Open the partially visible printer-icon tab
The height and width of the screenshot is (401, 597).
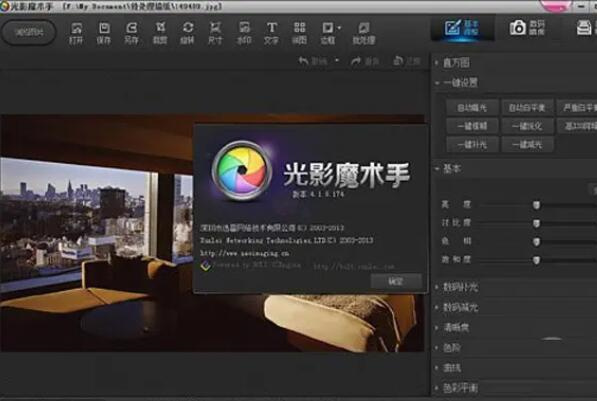coord(584,28)
